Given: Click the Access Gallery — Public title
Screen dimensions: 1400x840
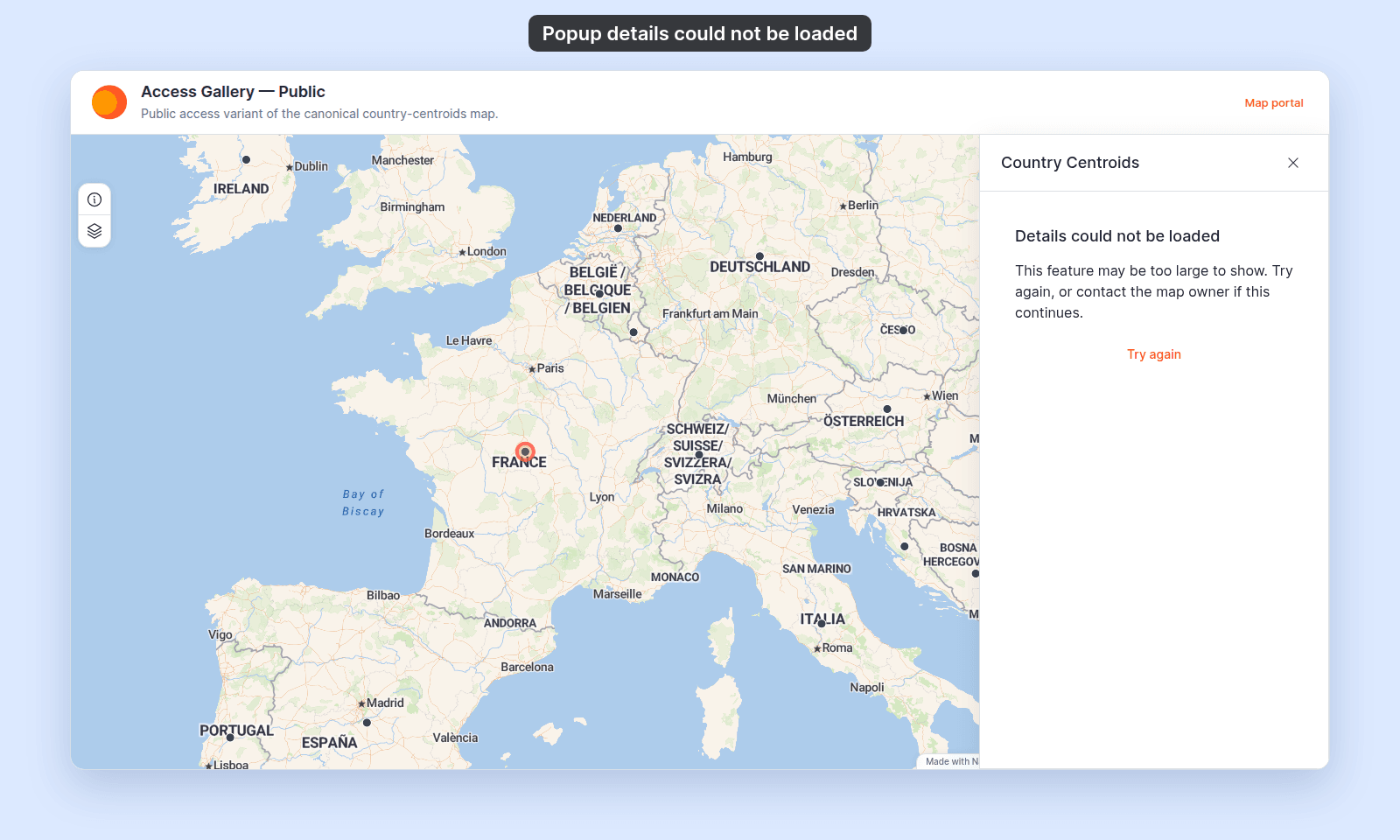Looking at the screenshot, I should tap(233, 92).
